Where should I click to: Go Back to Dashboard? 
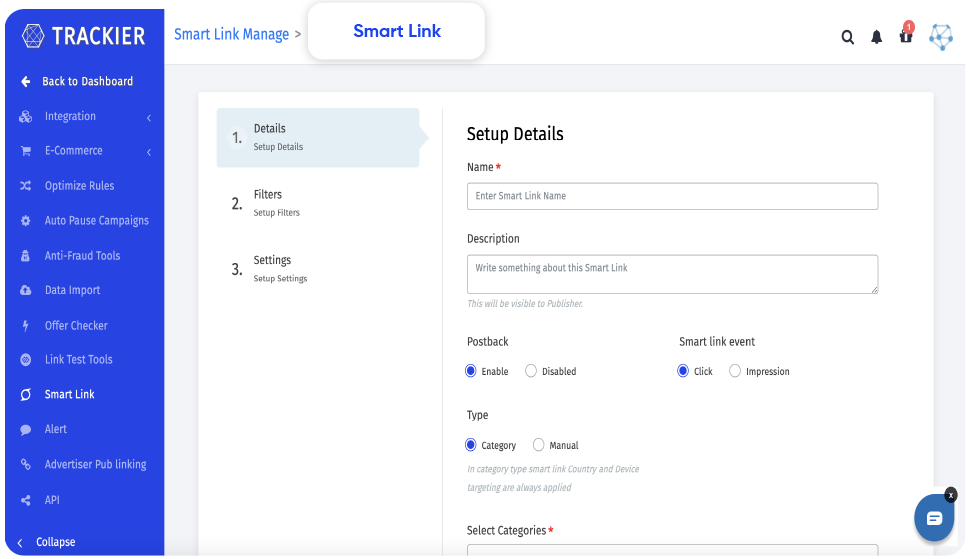tap(86, 82)
